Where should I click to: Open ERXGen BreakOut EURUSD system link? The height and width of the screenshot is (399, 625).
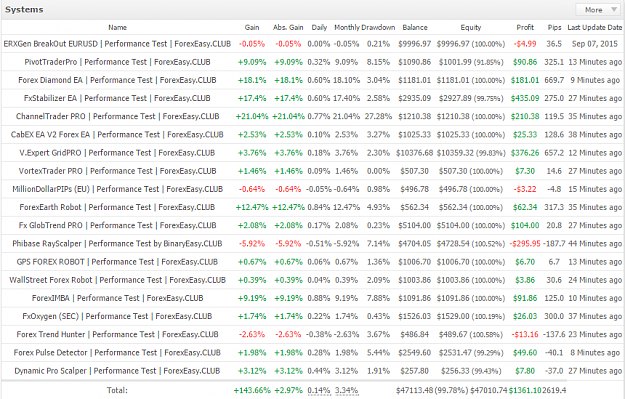tap(117, 44)
